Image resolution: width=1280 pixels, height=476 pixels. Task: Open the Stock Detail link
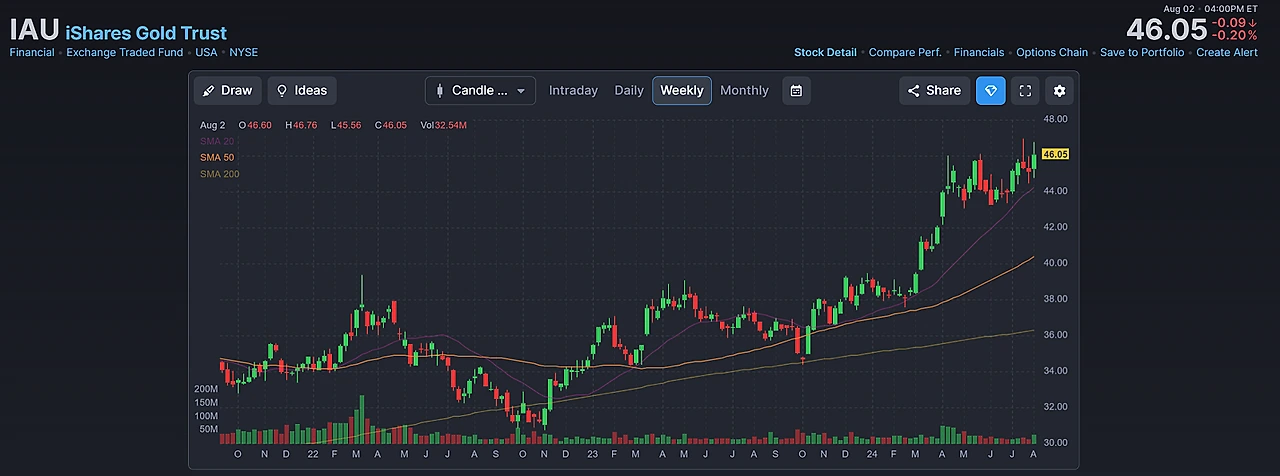(825, 52)
